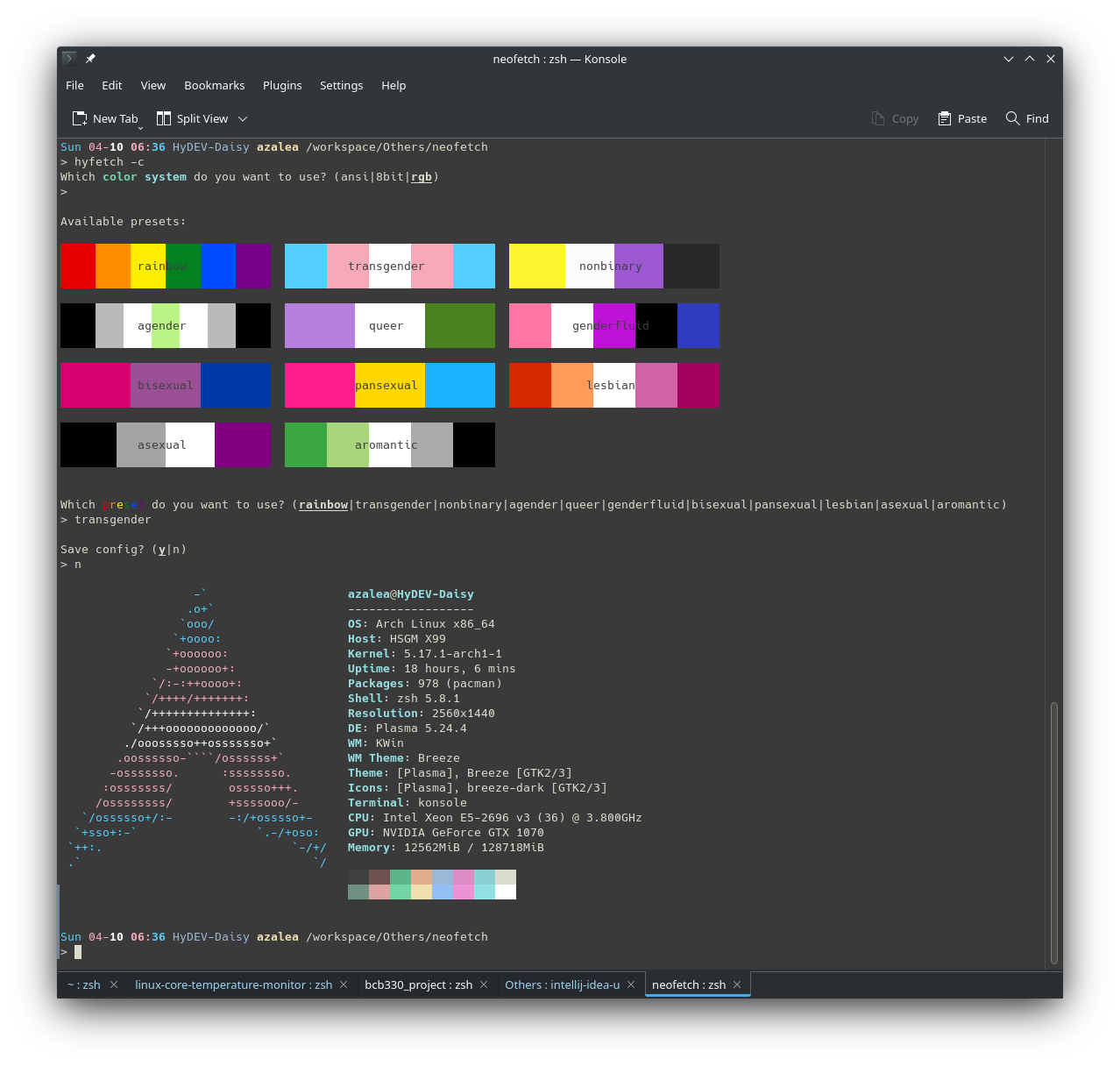This screenshot has width=1120, height=1066.
Task: Click the nonbinary preset swatch
Action: 614,266
